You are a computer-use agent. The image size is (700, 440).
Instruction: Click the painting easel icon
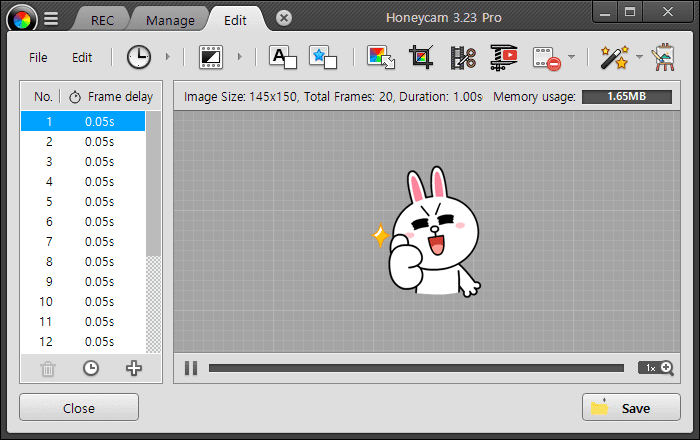tap(661, 58)
